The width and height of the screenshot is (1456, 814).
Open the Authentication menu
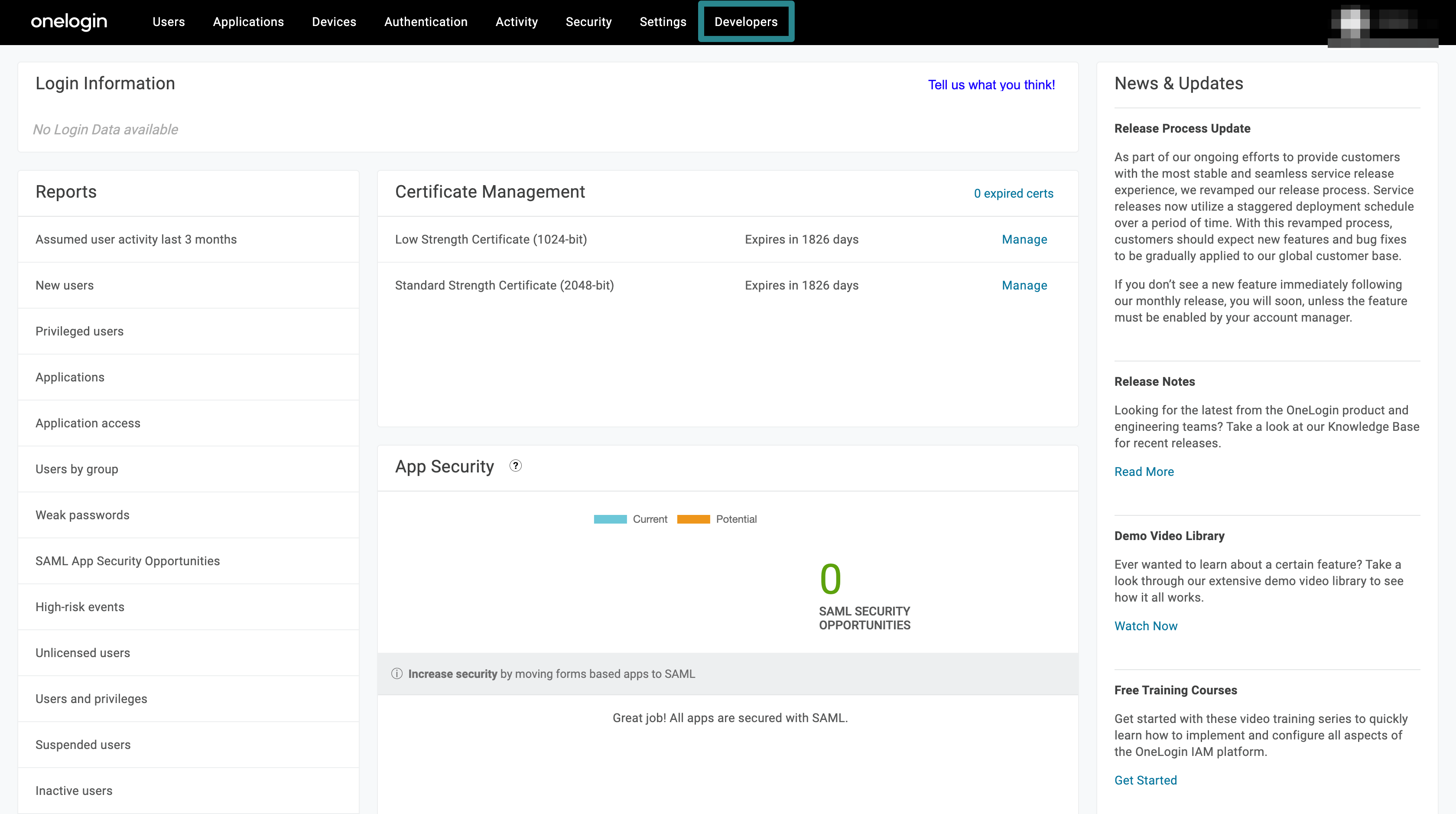[426, 22]
